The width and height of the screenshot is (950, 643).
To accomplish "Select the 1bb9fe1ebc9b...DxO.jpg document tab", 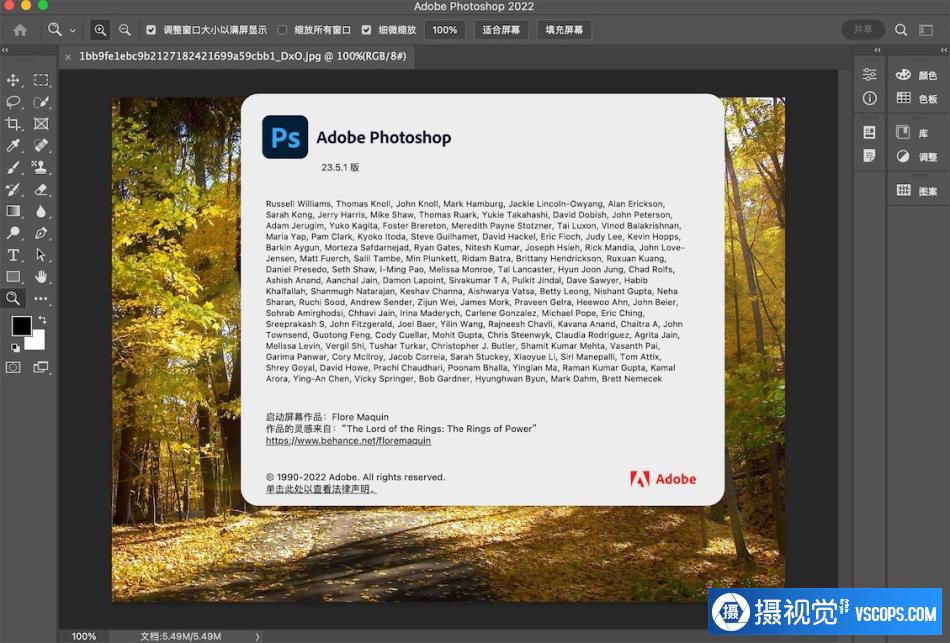I will coord(242,56).
